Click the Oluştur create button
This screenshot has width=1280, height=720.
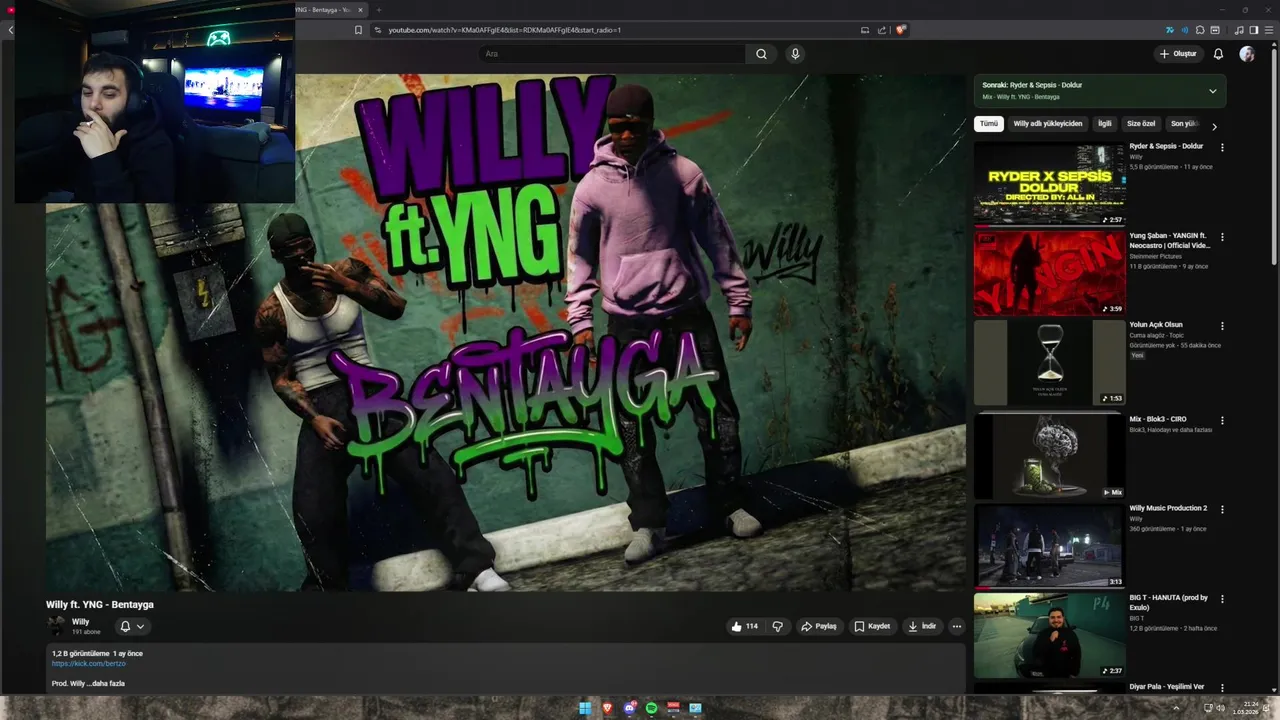coord(1178,54)
